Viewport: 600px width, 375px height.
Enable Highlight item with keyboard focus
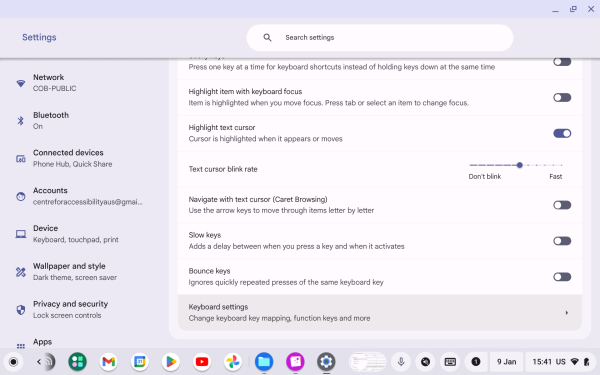pyautogui.click(x=562, y=98)
